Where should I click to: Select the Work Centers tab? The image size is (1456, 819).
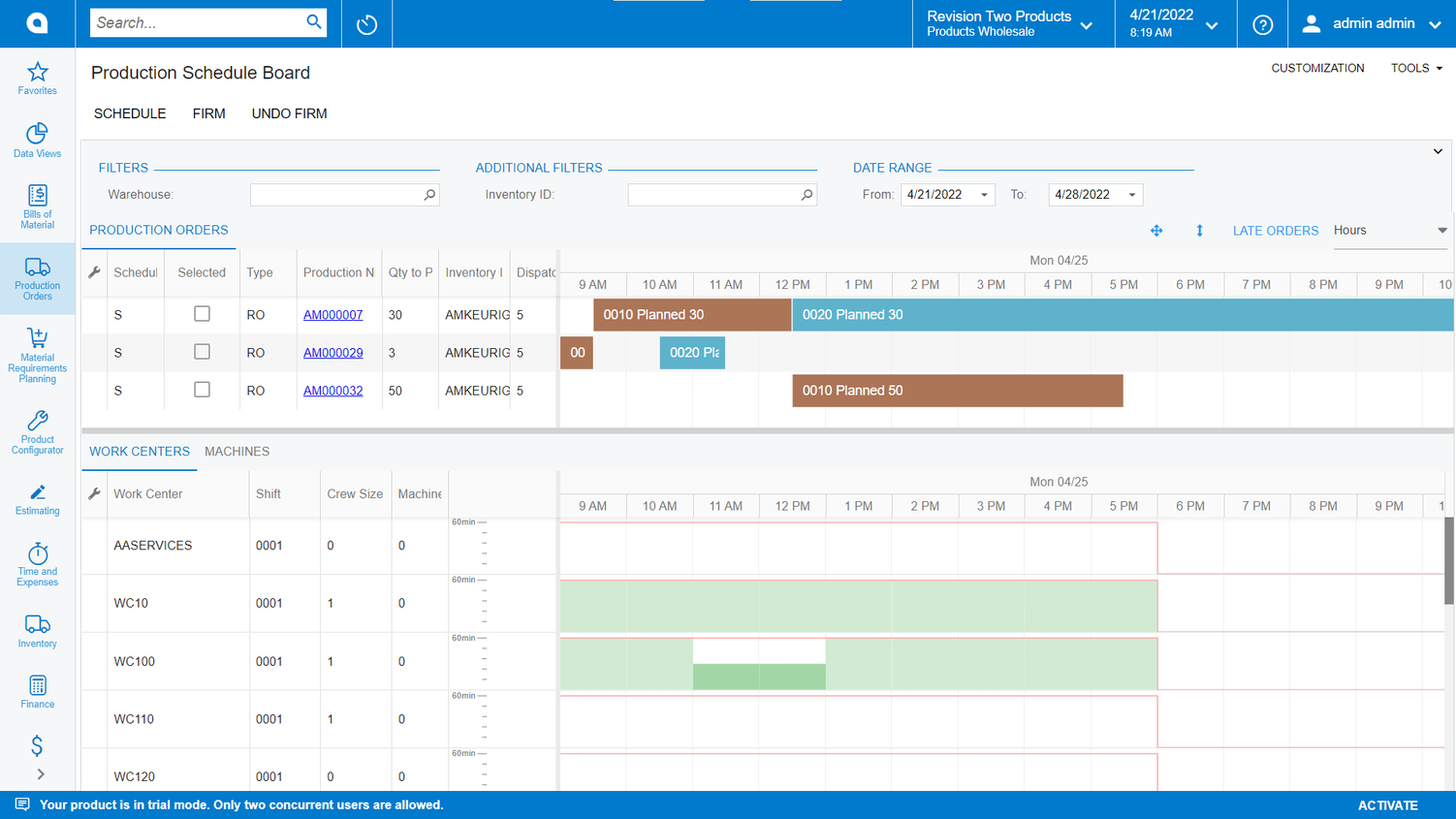coord(140,452)
